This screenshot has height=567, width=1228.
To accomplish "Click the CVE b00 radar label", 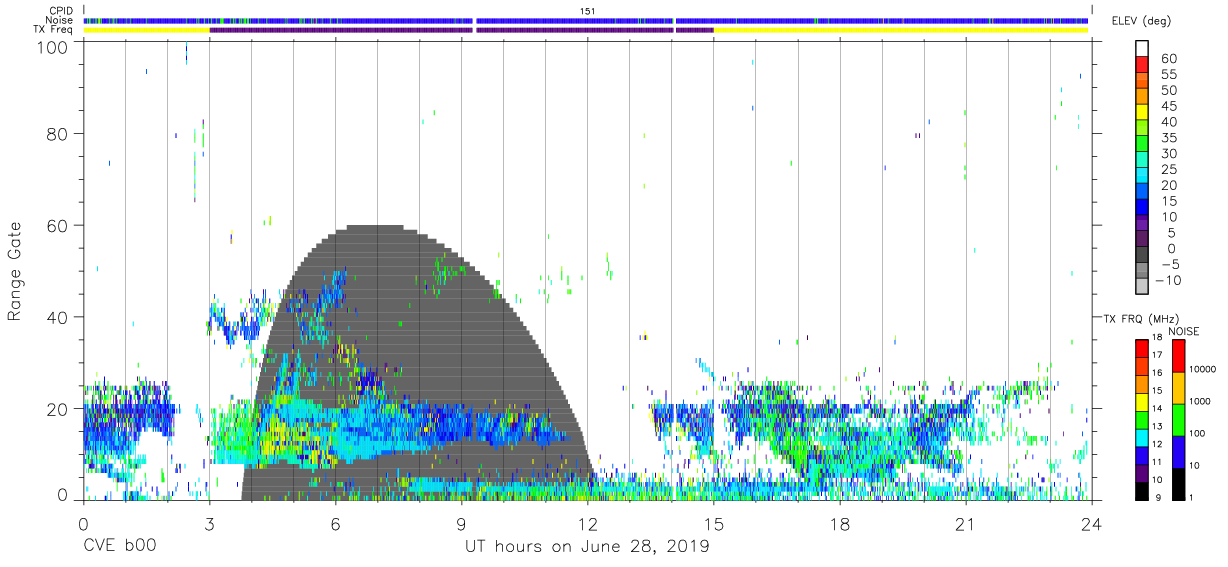I will coord(119,547).
